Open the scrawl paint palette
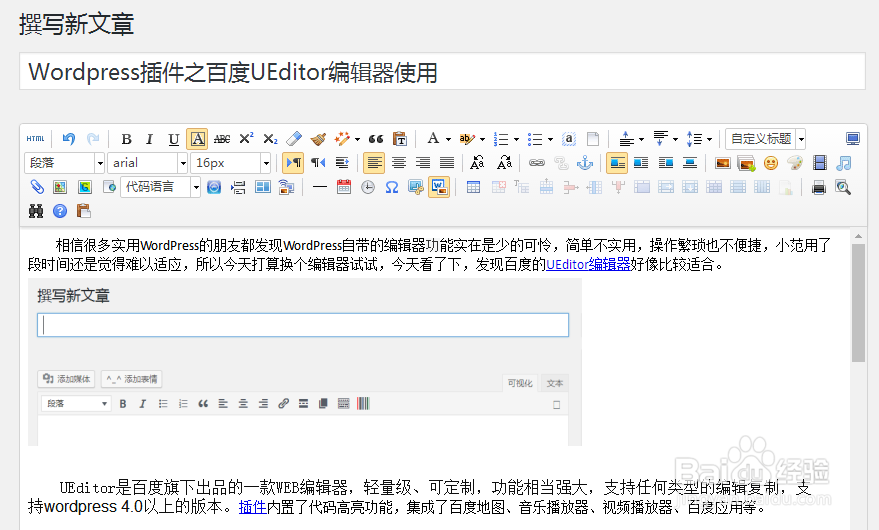 [795, 163]
